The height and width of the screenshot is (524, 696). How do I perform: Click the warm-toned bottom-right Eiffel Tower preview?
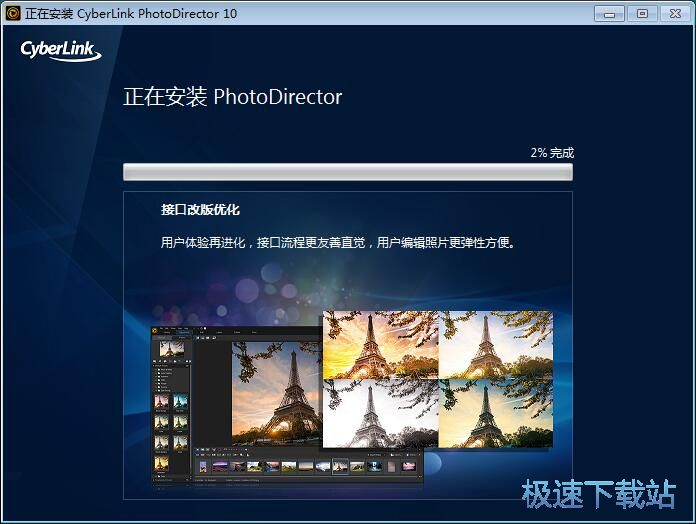pos(496,414)
